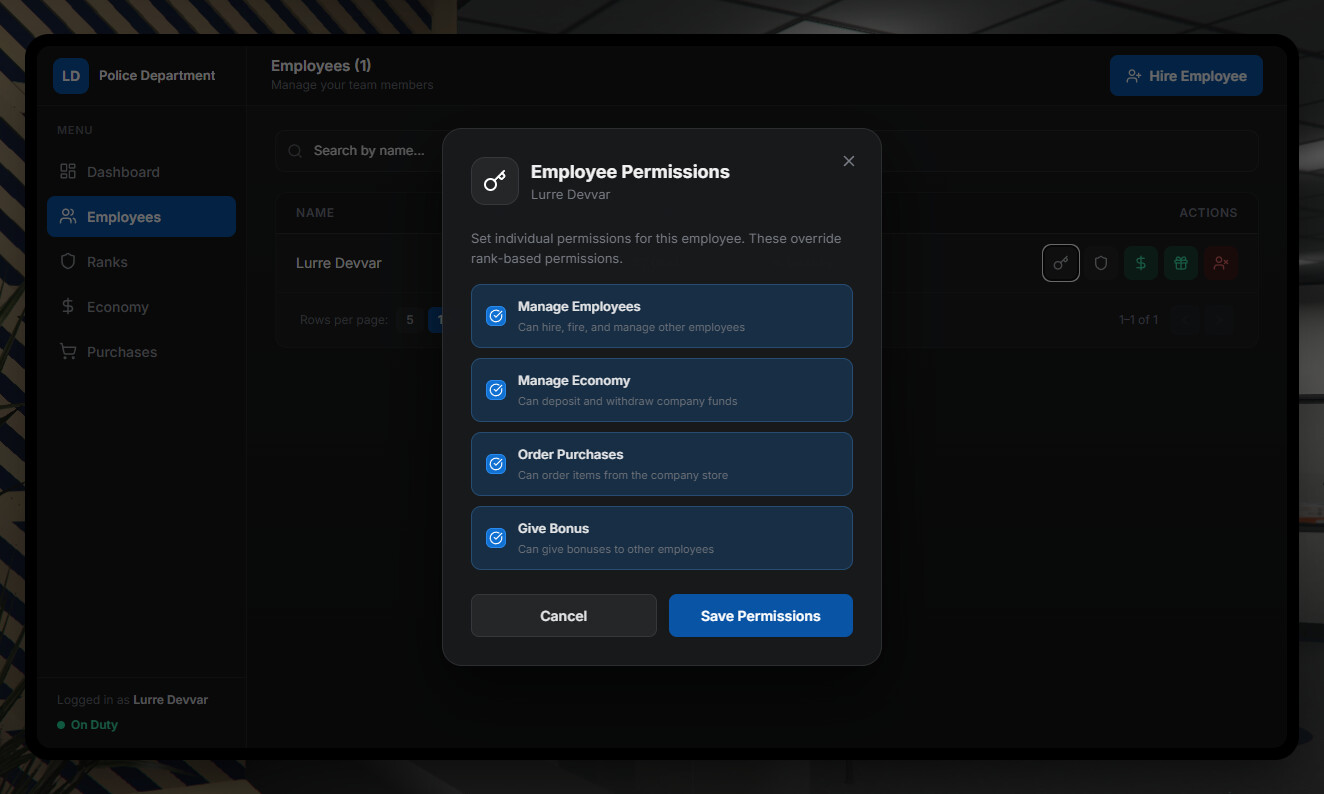
Task: Click the green dollar salary icon in Lurre Devvar's row
Action: coord(1141,263)
